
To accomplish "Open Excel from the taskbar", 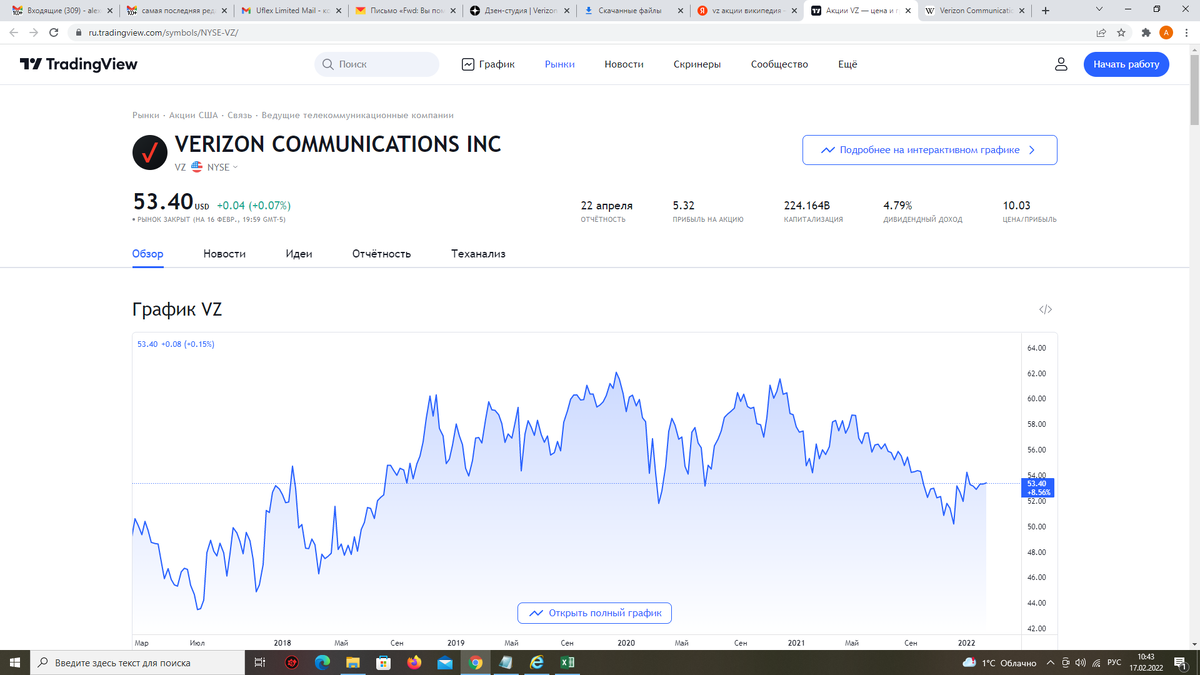I will pyautogui.click(x=567, y=663).
